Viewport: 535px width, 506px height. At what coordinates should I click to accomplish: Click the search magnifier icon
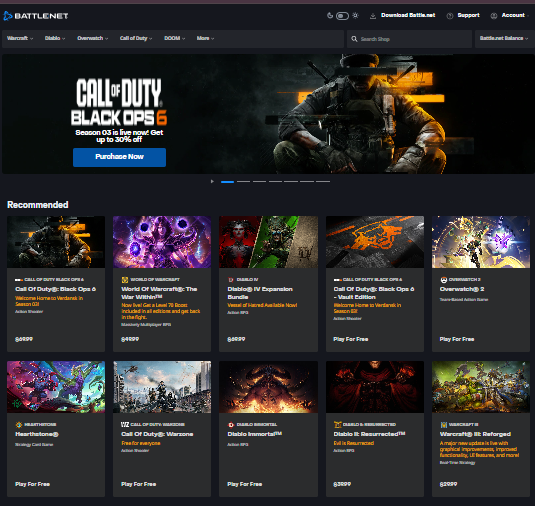(355, 39)
